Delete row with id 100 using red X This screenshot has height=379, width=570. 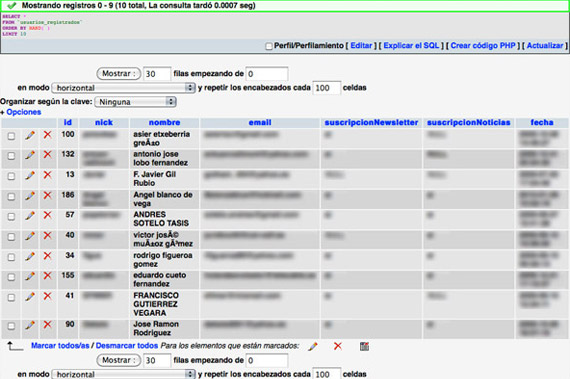[x=47, y=135]
